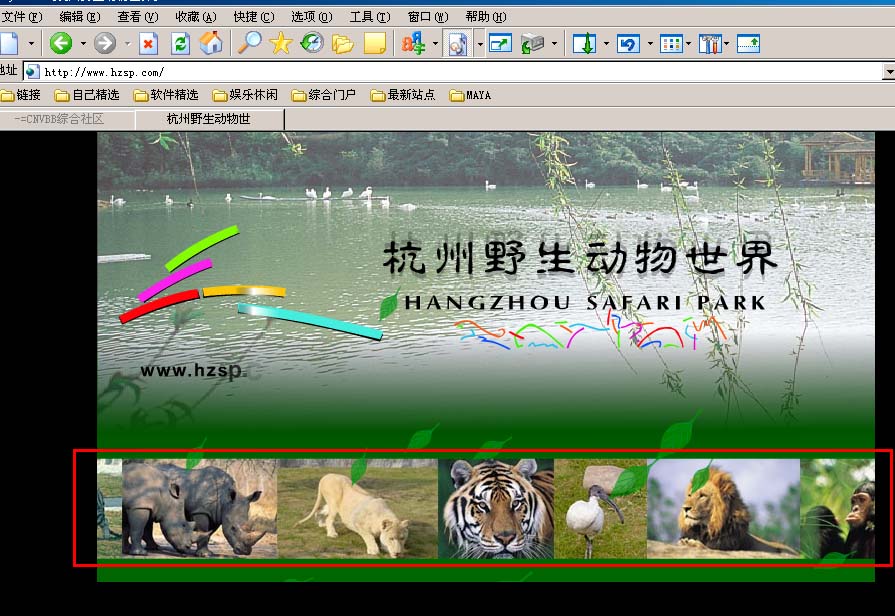Open the 文件(F) menu

click(22, 17)
